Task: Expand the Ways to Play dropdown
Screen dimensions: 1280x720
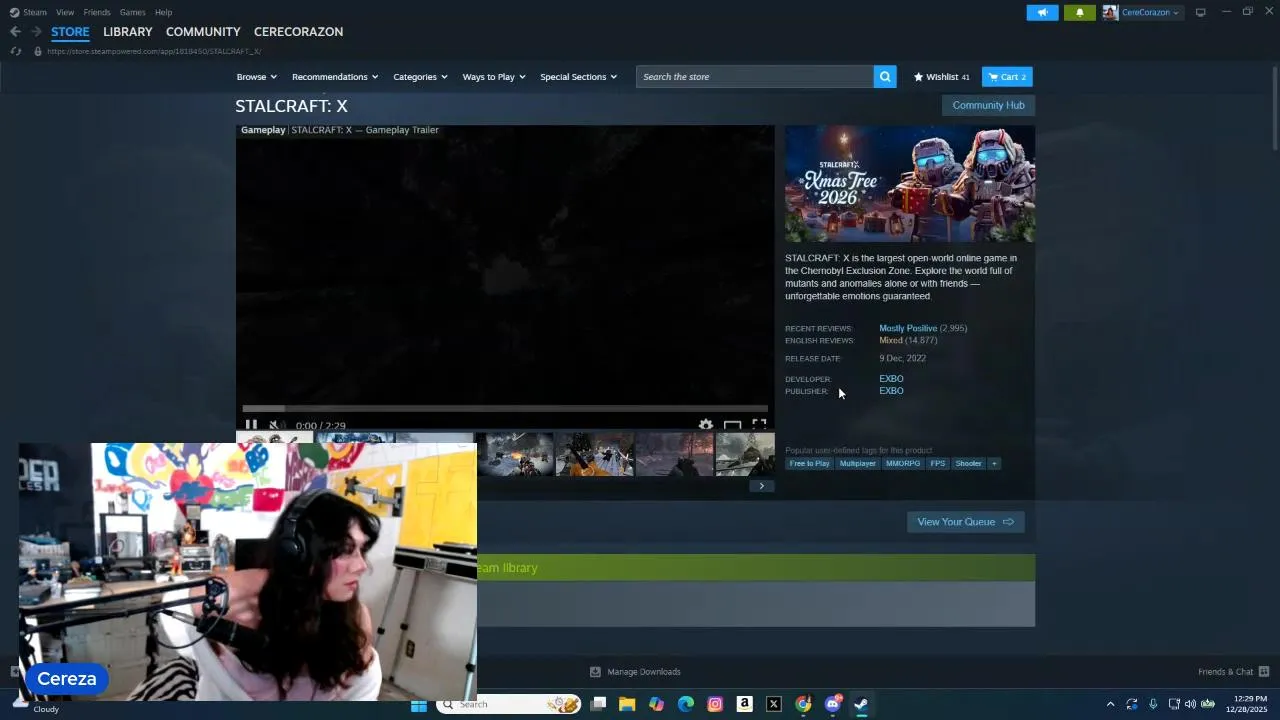Action: 494,77
